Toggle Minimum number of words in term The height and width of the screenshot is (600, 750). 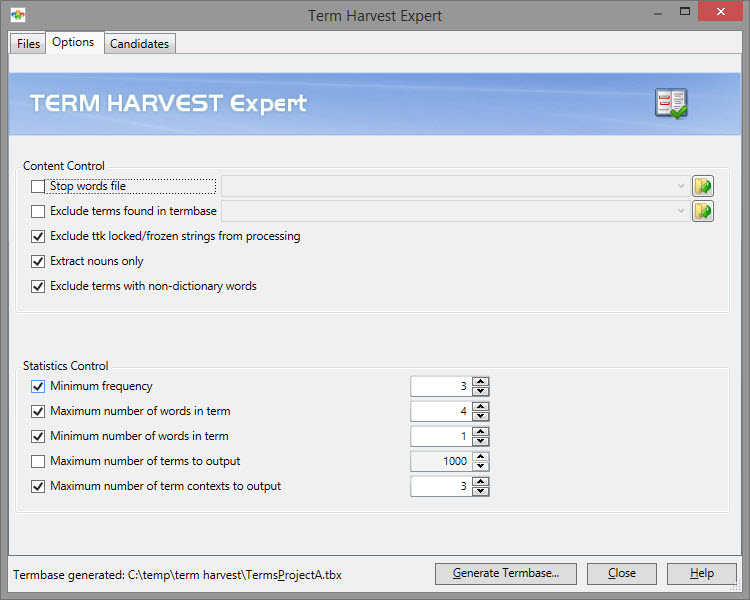pos(38,436)
